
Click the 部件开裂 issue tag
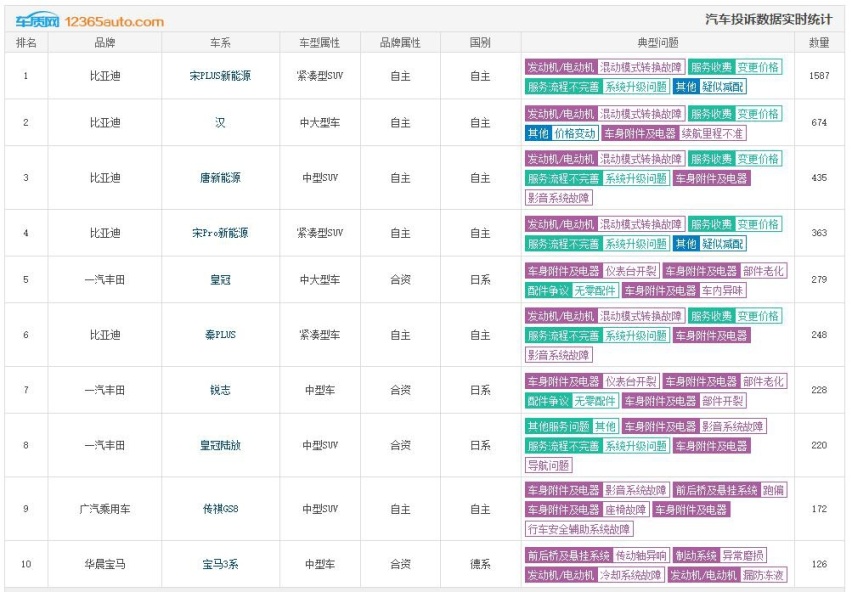pyautogui.click(x=722, y=401)
